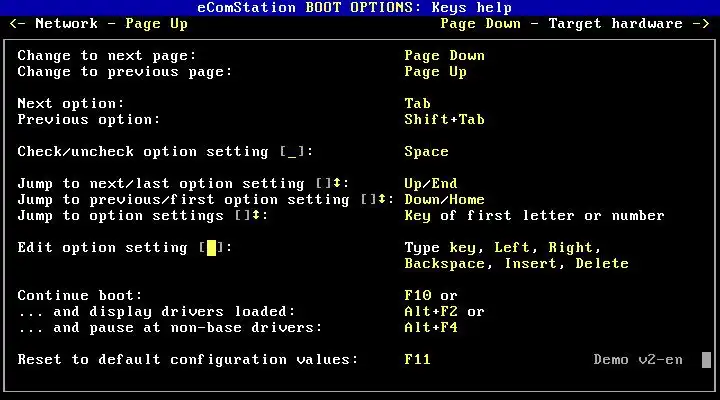Click the 'Previous option:' label
Image resolution: width=720 pixels, height=400 pixels.
[89, 120]
